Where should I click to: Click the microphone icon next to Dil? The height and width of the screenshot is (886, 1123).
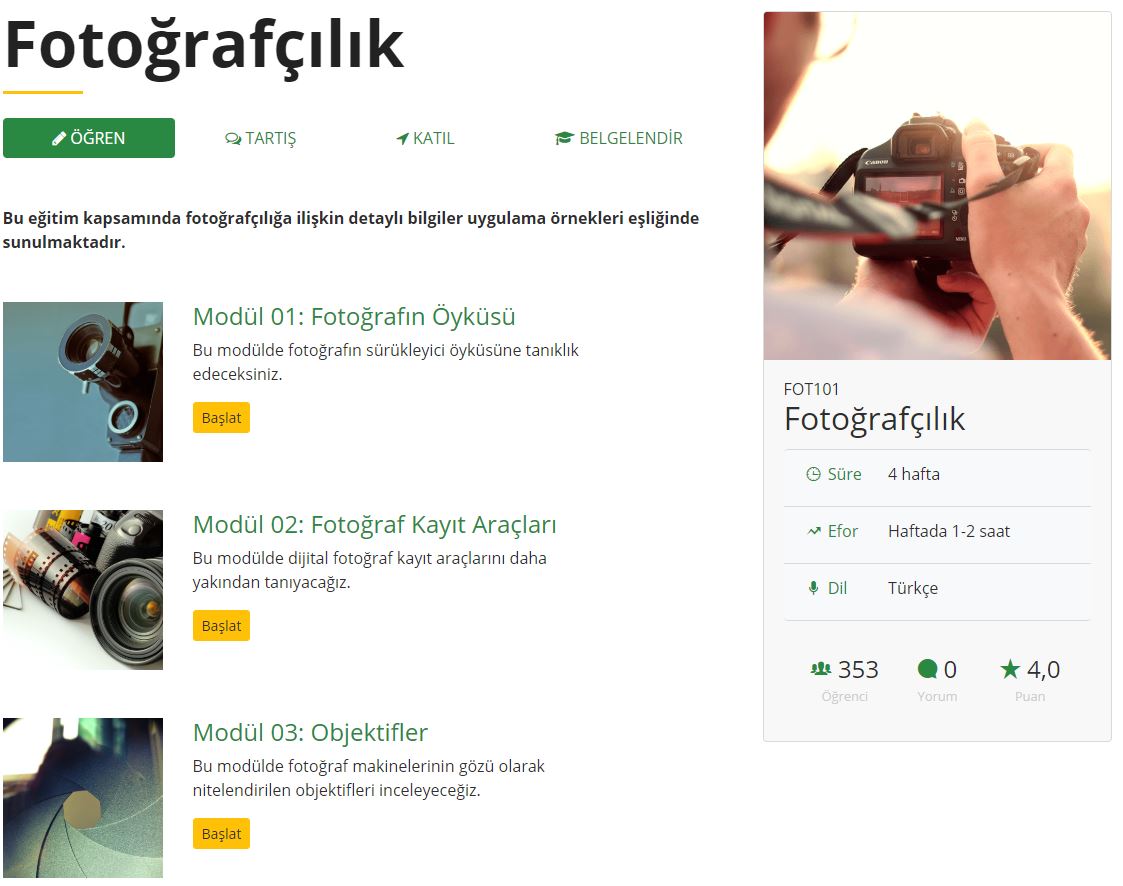point(813,588)
